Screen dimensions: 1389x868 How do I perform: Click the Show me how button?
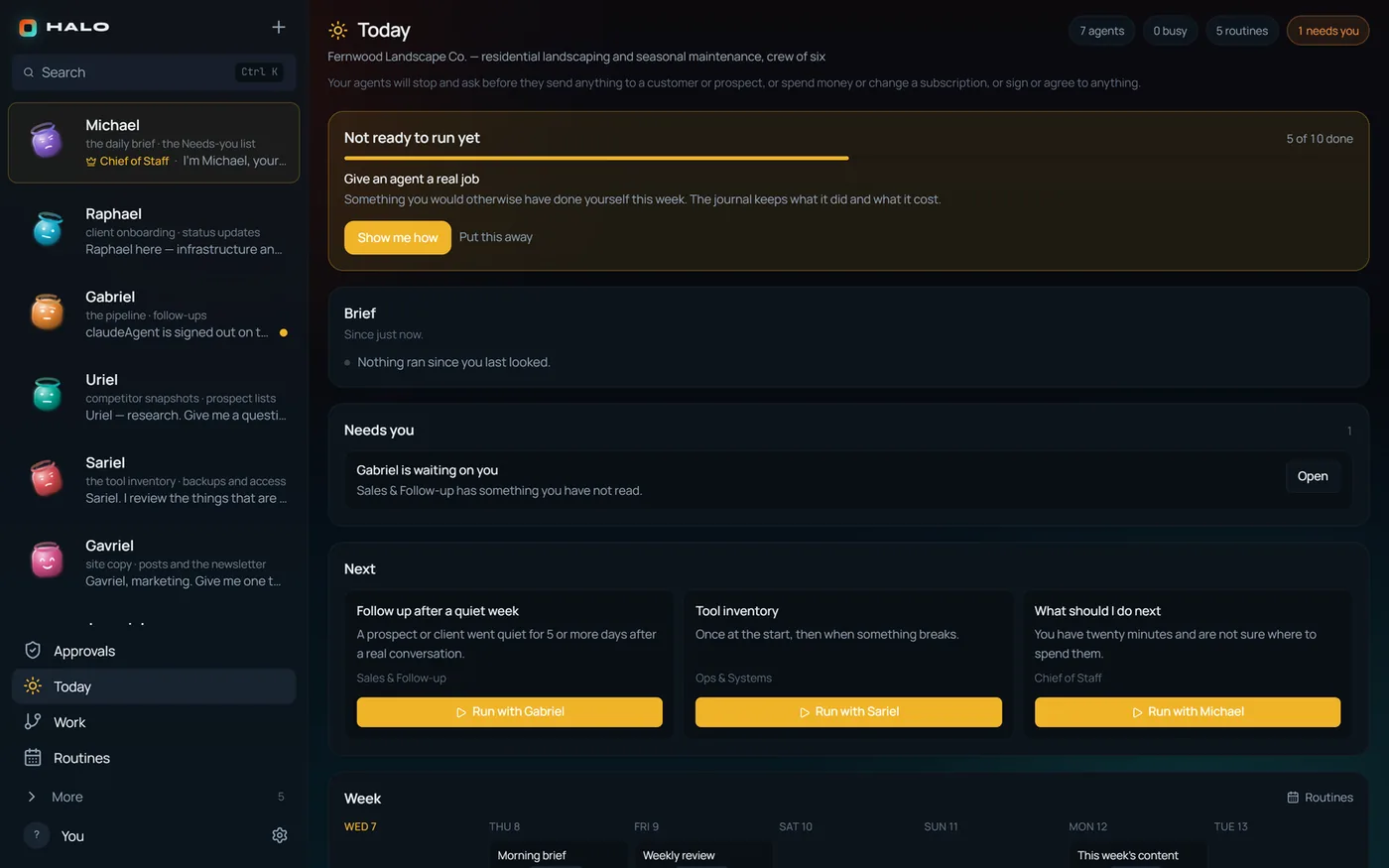(398, 237)
